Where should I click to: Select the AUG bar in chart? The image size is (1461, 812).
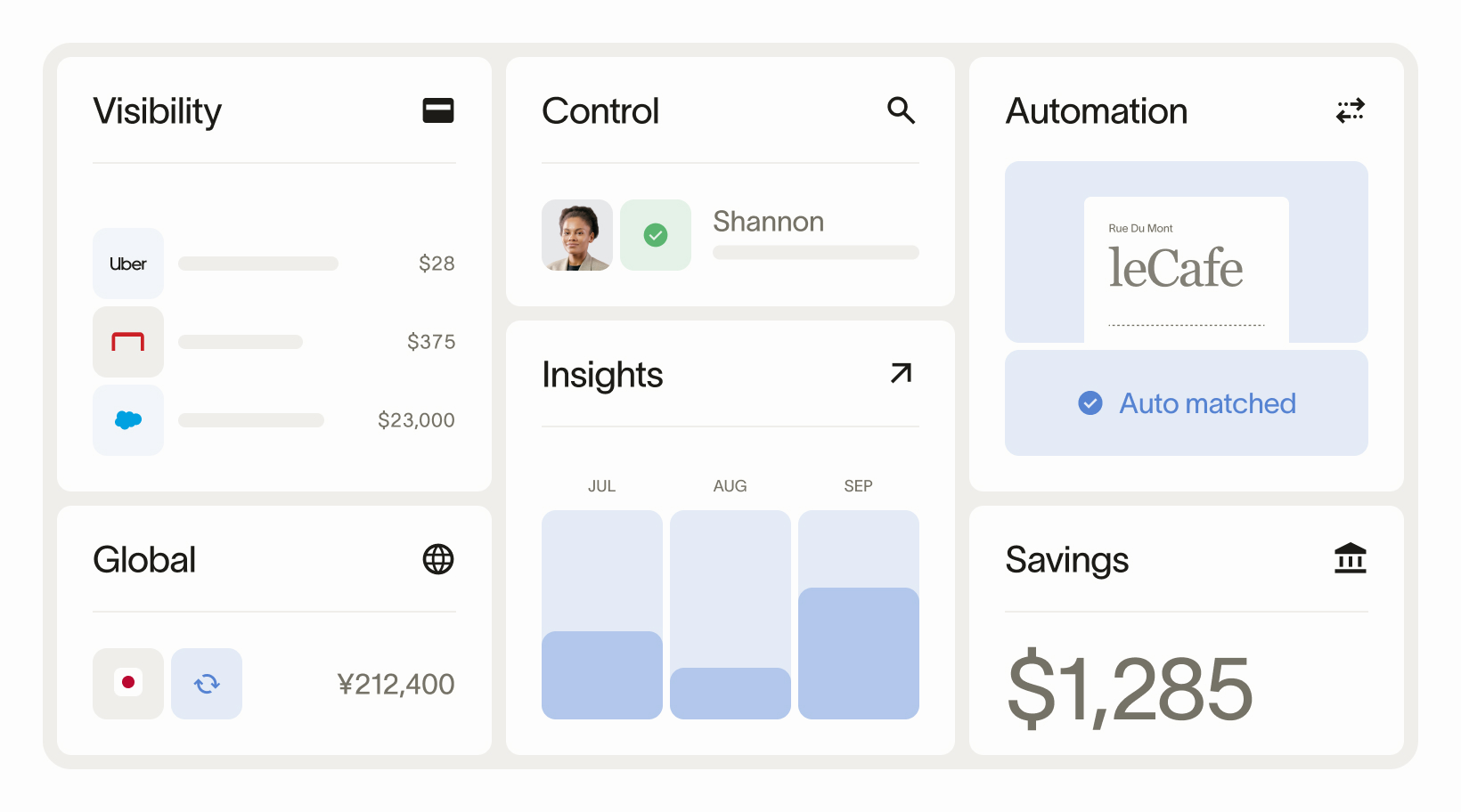[x=730, y=614]
